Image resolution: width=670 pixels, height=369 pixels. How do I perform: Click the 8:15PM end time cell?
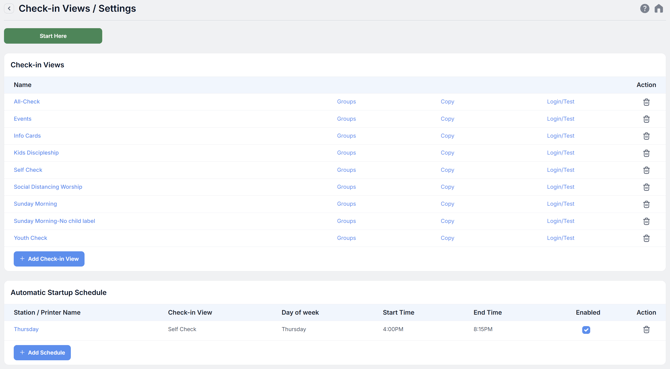[483, 329]
